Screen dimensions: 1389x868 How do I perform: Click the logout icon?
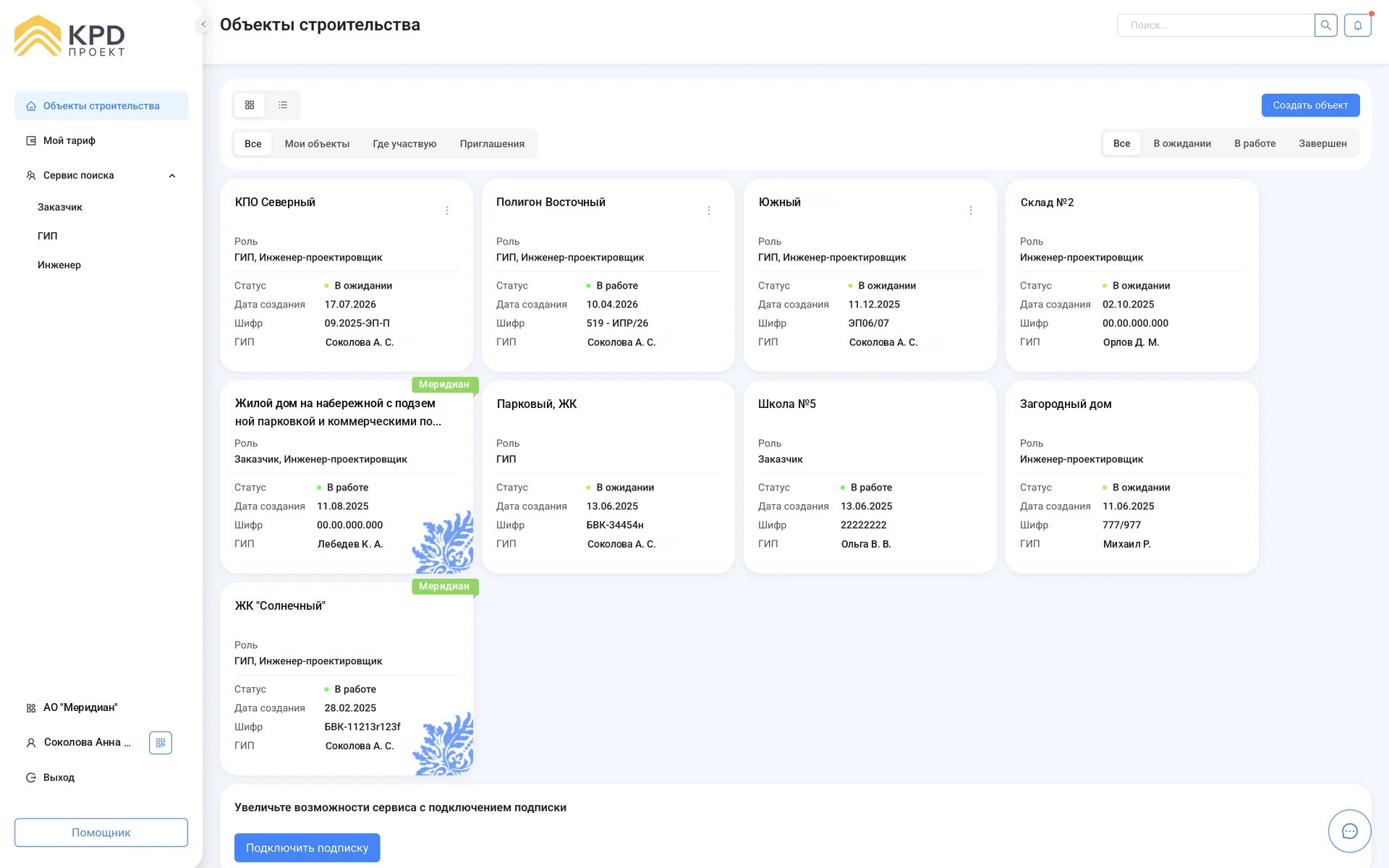[x=31, y=778]
